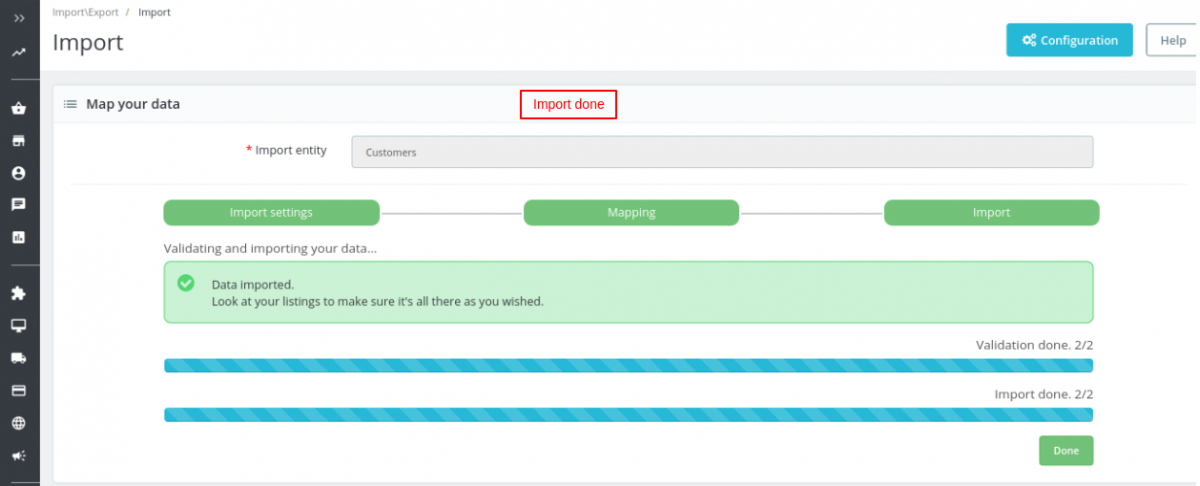The image size is (1200, 486).
Task: Select the Import step pill
Action: click(991, 212)
